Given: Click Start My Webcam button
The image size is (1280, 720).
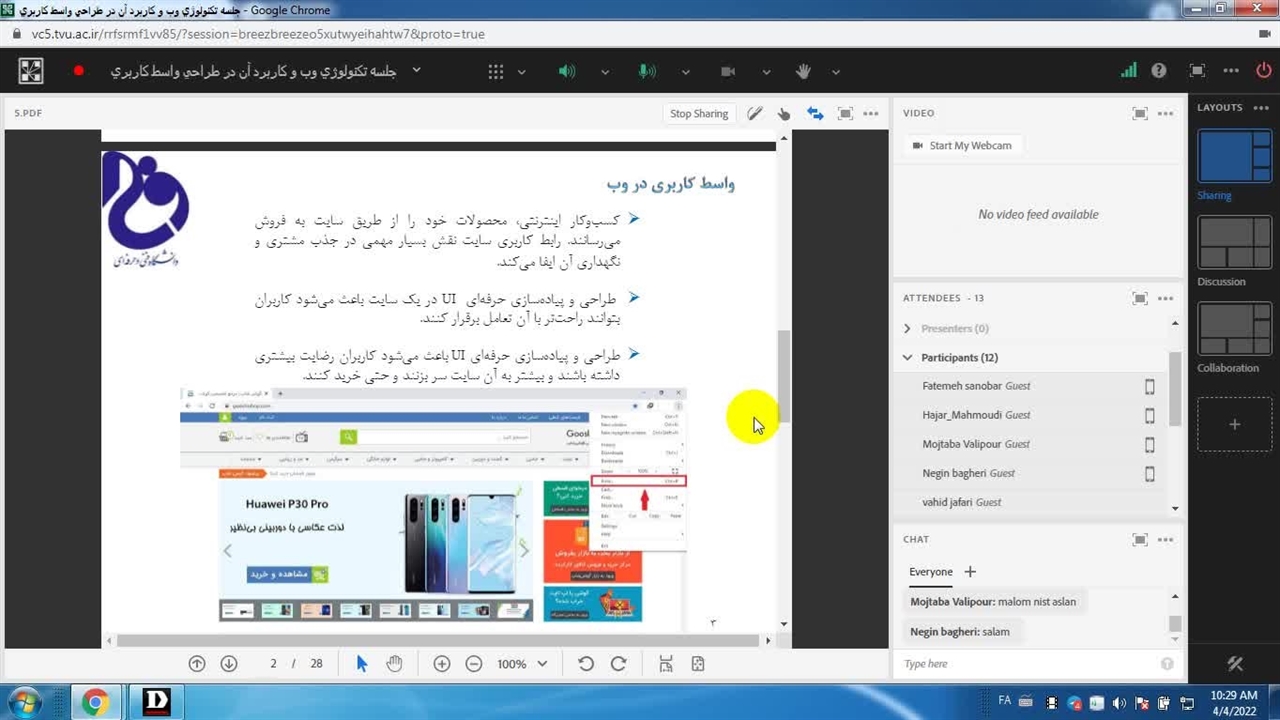Looking at the screenshot, I should [x=961, y=146].
